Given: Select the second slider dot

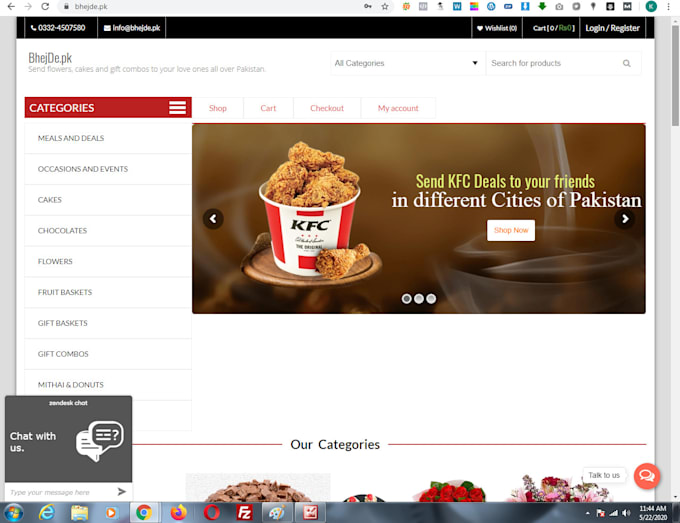Looking at the screenshot, I should coord(418,298).
